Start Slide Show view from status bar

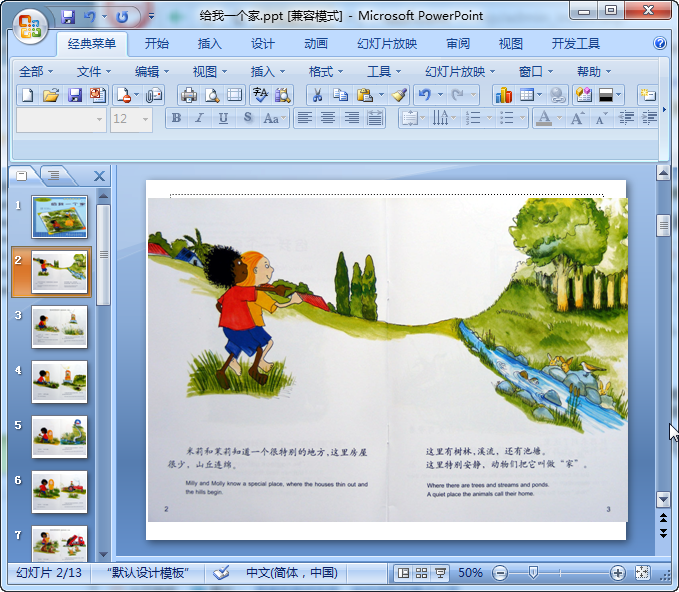(440, 573)
